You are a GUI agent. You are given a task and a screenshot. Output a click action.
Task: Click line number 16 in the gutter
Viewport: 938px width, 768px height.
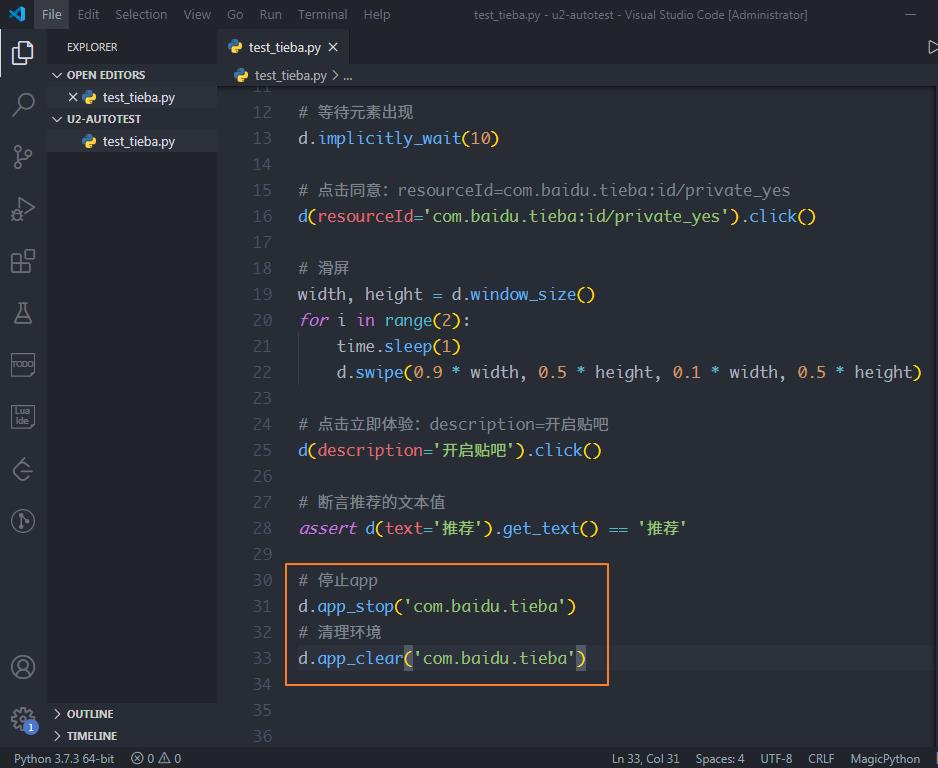click(x=262, y=216)
